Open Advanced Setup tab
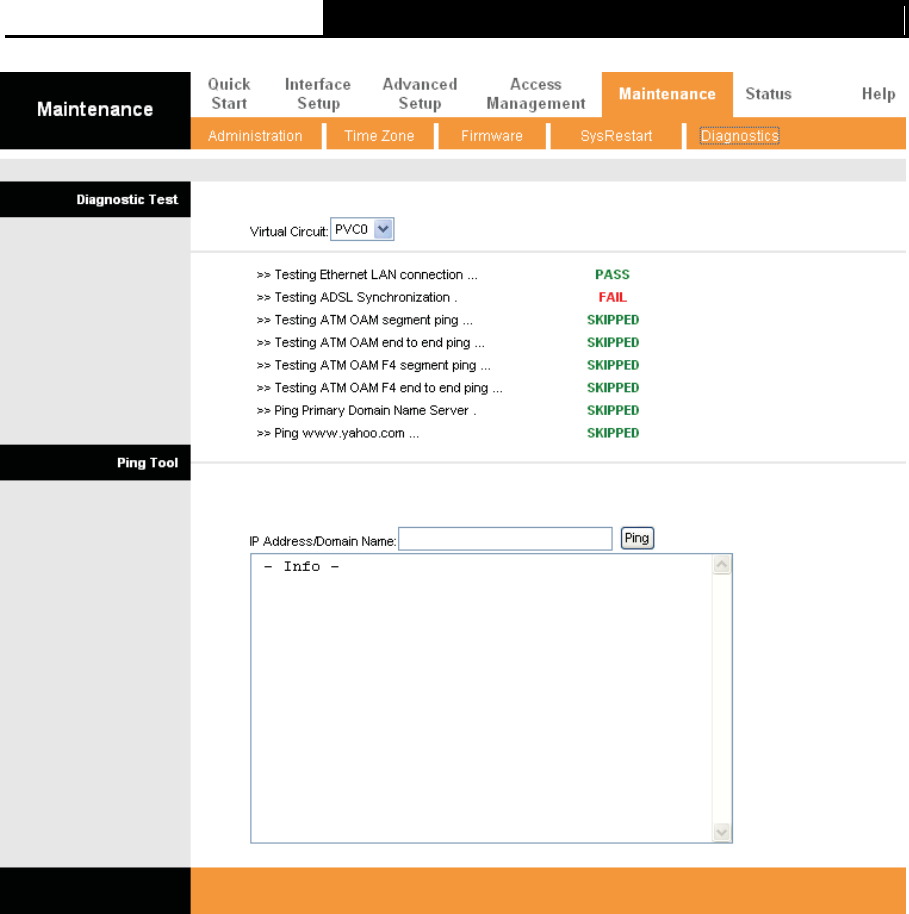Image resolution: width=909 pixels, height=914 pixels. [420, 94]
